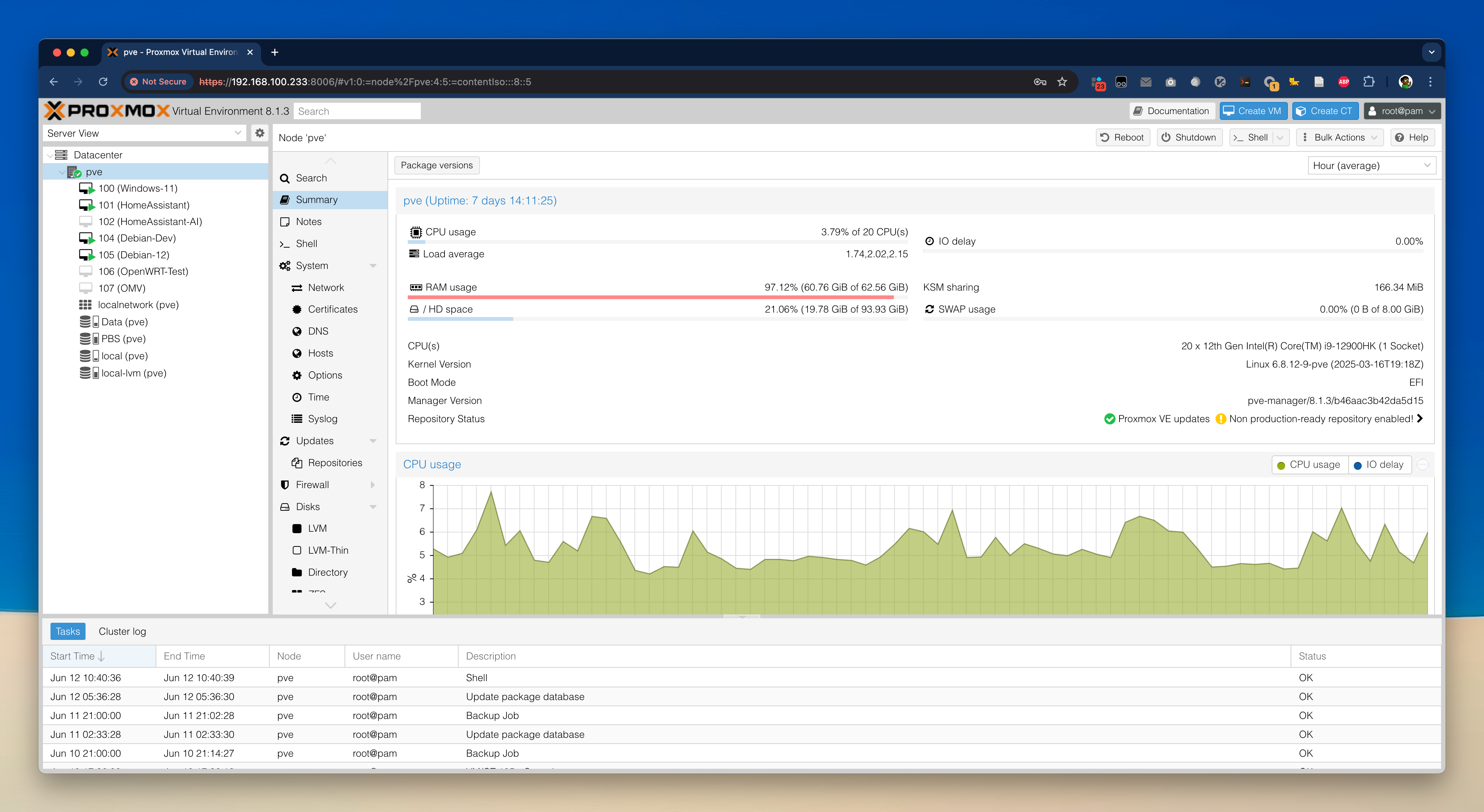1484x812 pixels.
Task: Open Summary in node menu
Action: coord(330,200)
